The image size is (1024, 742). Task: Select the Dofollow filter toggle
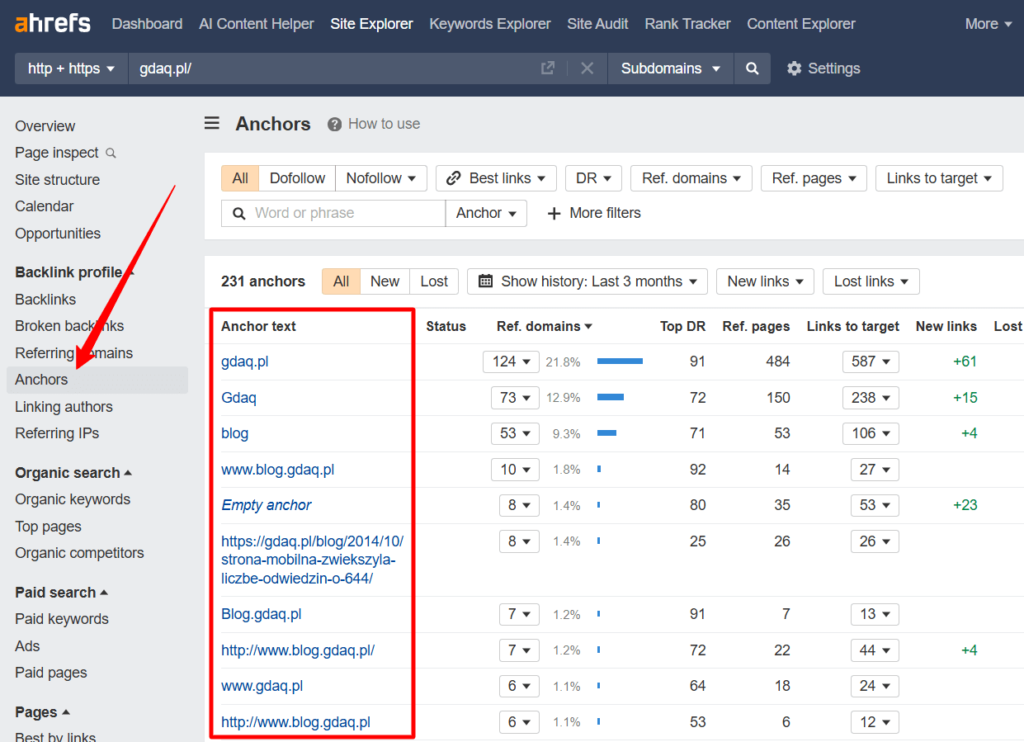pyautogui.click(x=297, y=178)
